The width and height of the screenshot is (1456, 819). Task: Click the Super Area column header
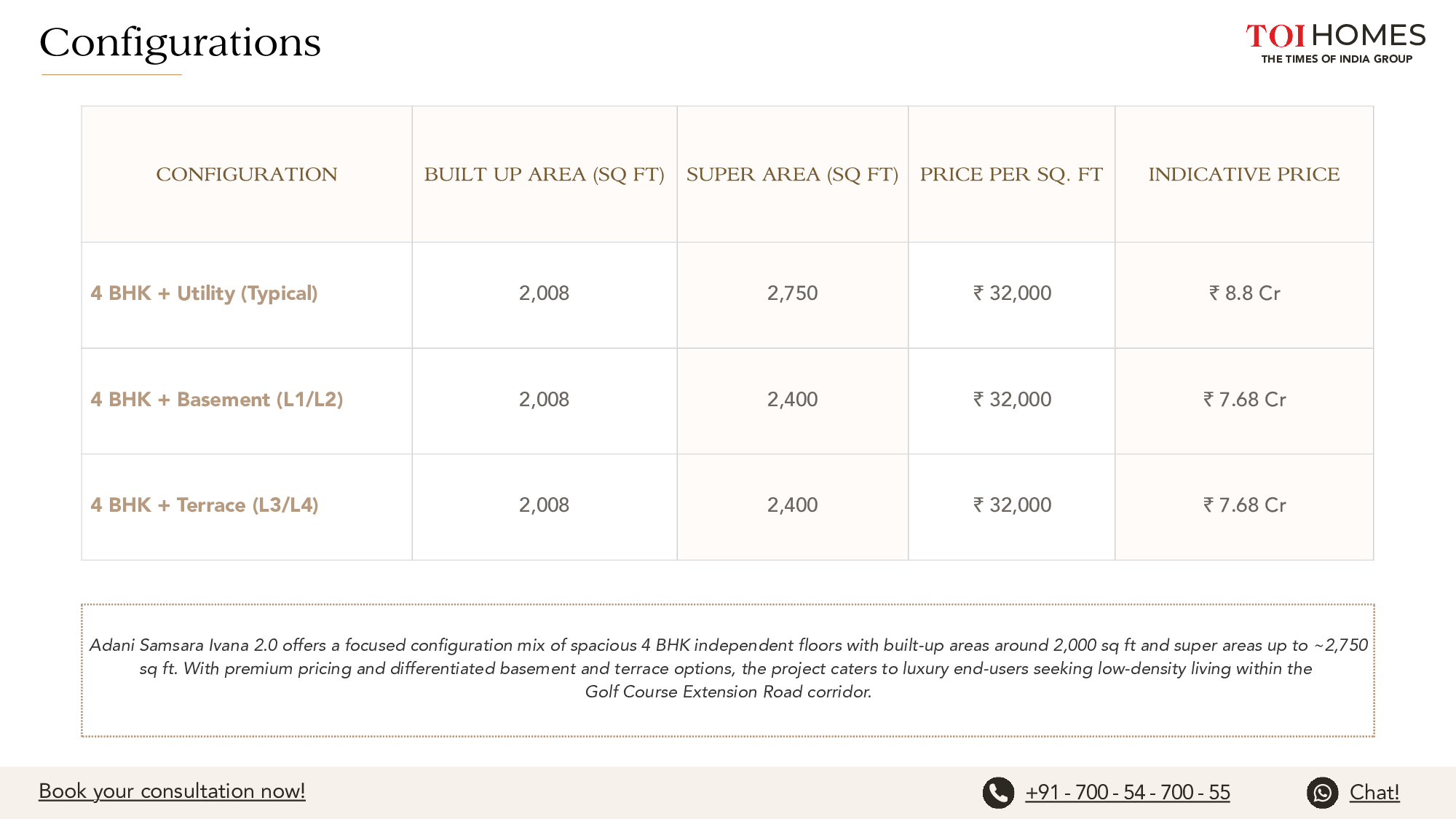pyautogui.click(x=792, y=175)
